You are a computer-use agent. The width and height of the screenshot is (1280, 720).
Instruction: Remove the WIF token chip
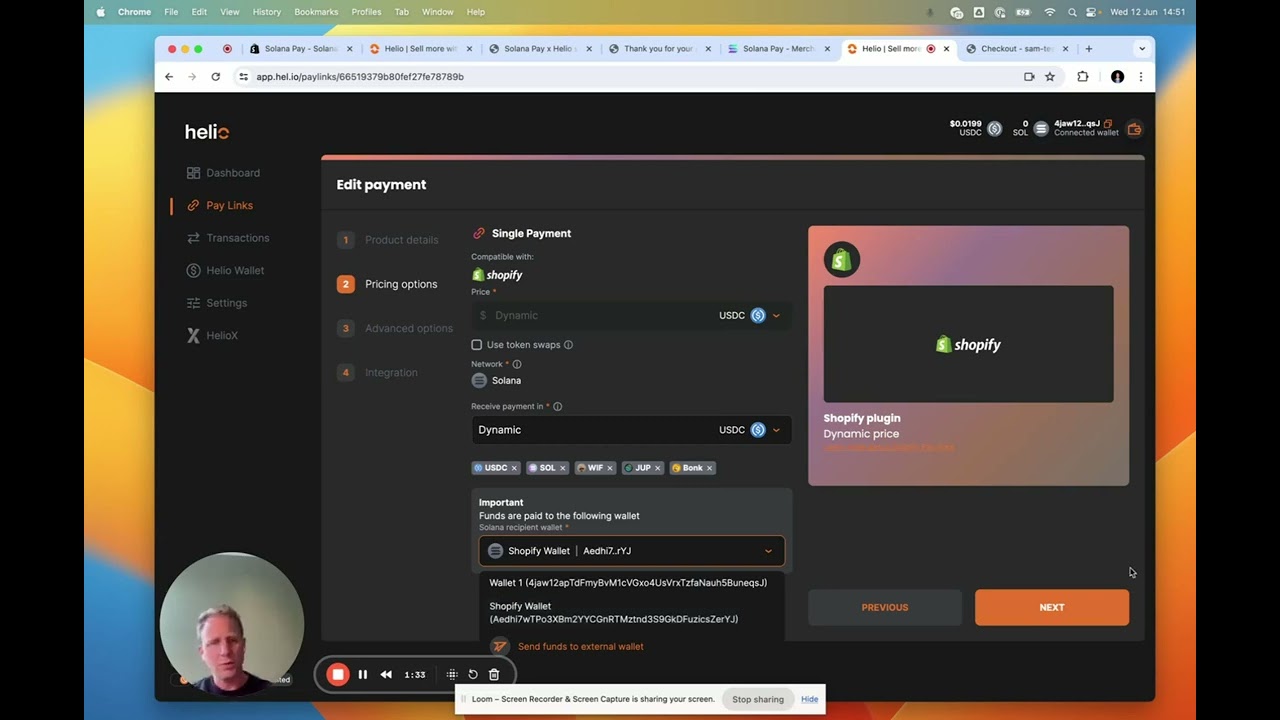610,468
